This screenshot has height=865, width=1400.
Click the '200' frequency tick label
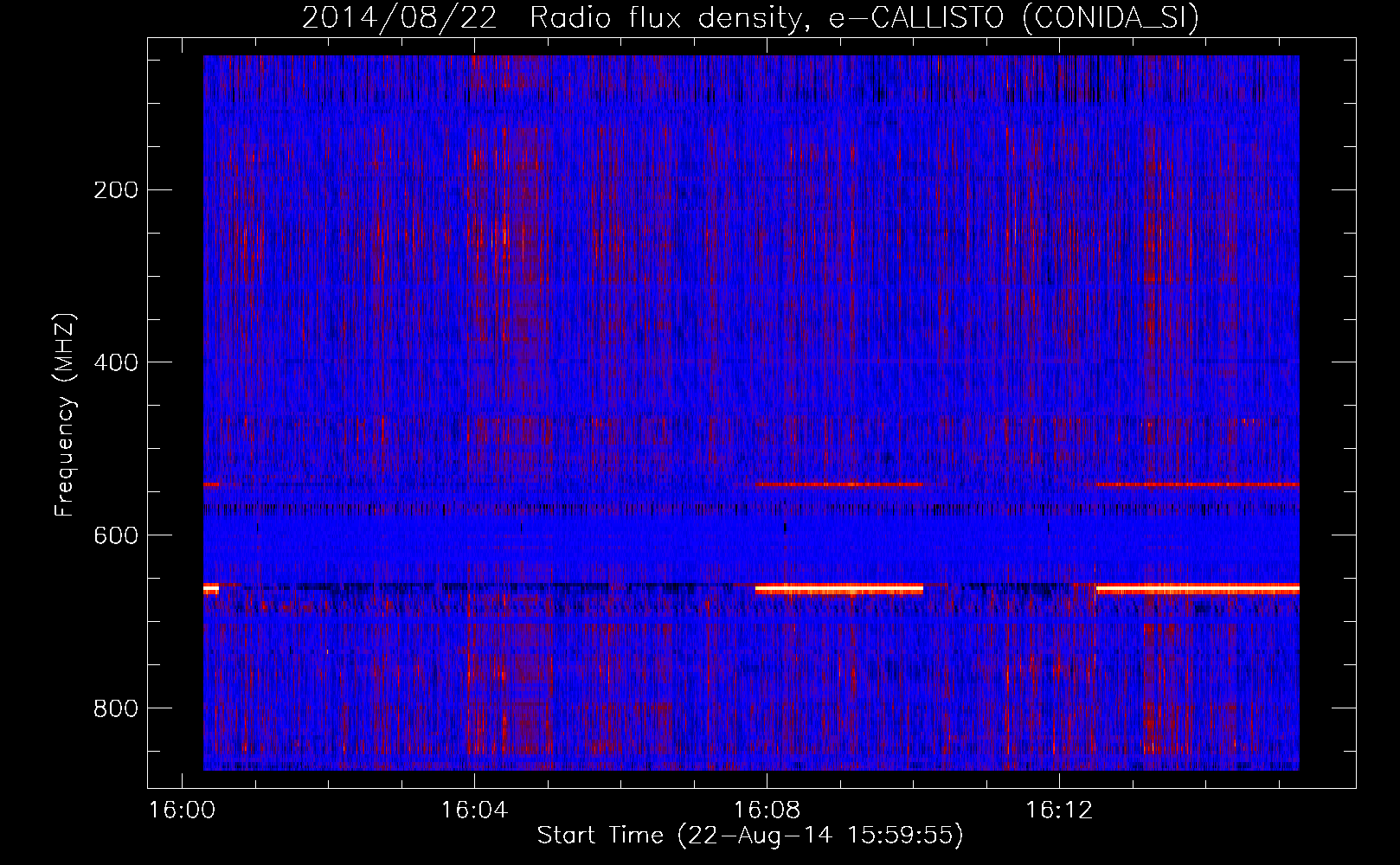click(x=115, y=189)
